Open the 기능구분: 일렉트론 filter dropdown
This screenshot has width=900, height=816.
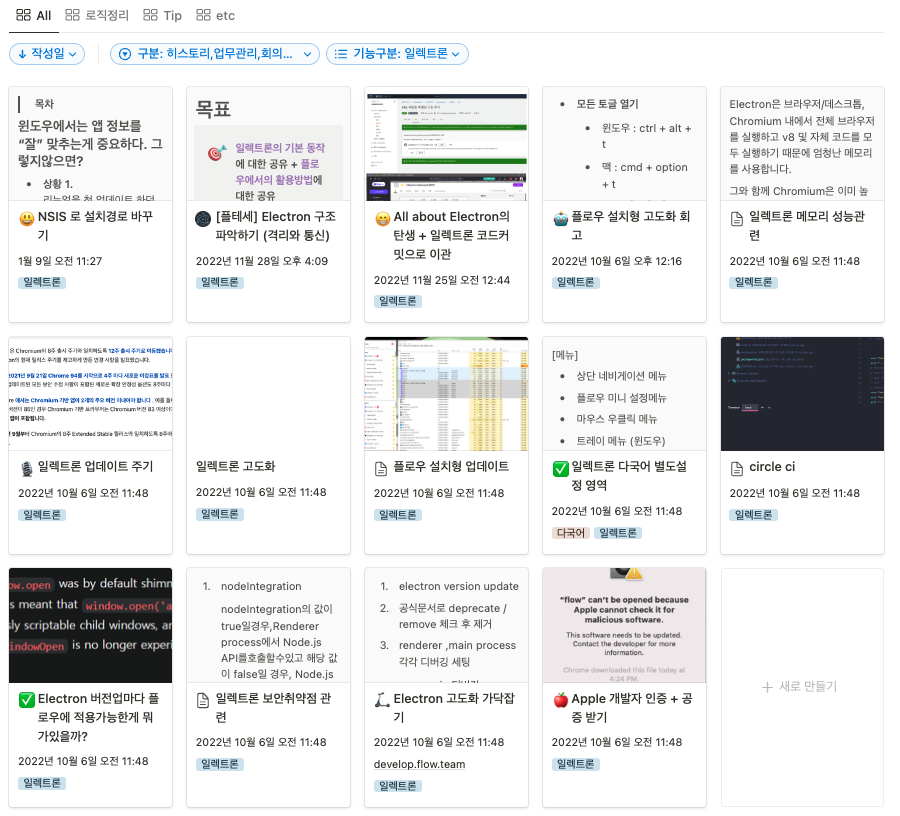pyautogui.click(x=397, y=54)
